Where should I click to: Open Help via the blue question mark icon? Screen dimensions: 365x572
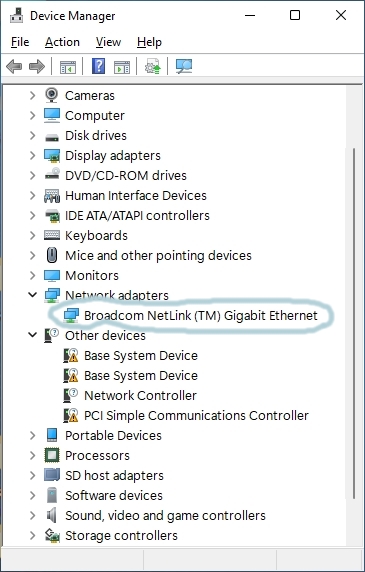[98, 66]
